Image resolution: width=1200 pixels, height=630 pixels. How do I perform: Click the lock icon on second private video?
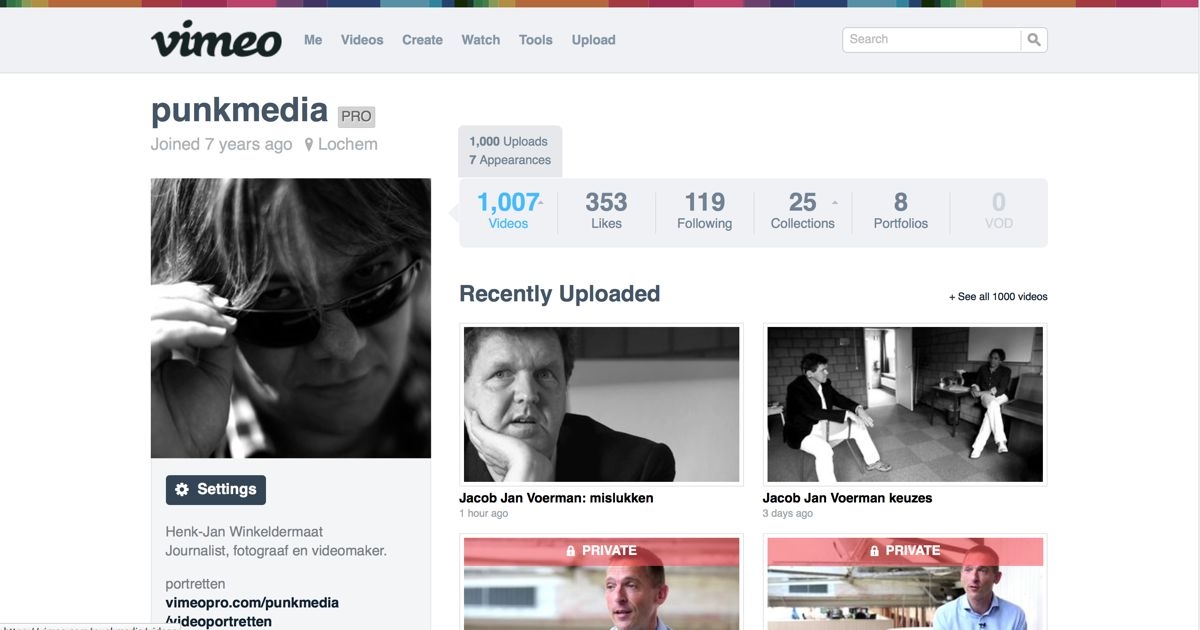click(875, 551)
